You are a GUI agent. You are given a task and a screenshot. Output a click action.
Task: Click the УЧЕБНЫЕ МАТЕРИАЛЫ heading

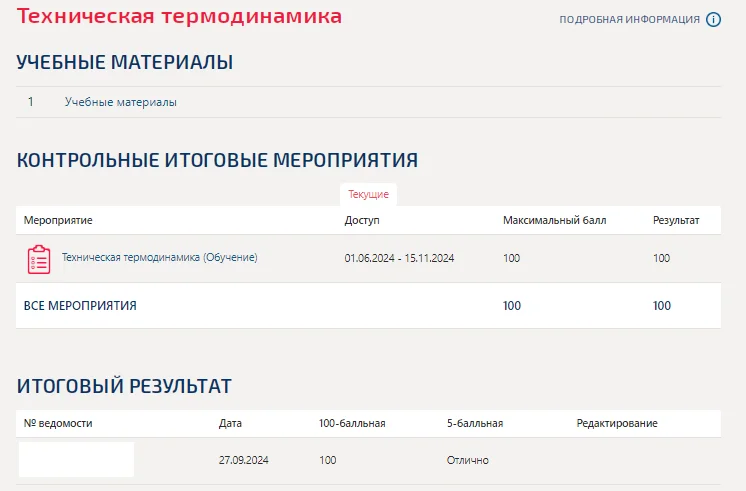click(x=125, y=62)
